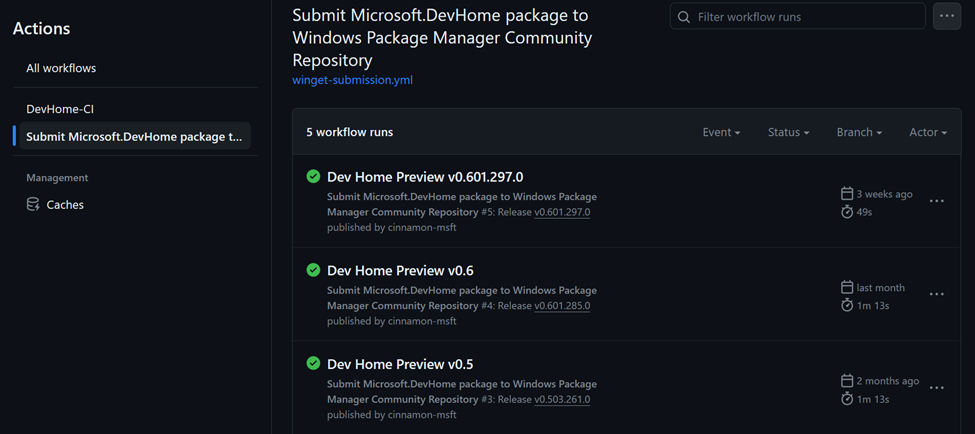Click calendar icon next to 2 months ago

(x=846, y=381)
